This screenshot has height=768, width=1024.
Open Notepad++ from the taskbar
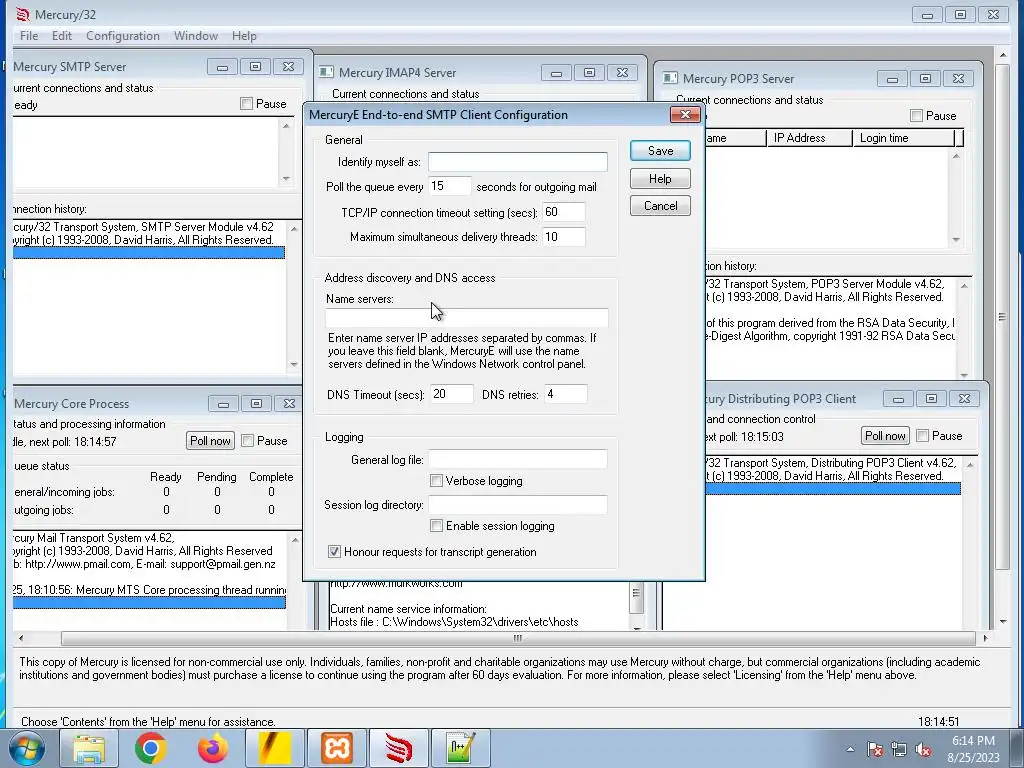(x=460, y=748)
